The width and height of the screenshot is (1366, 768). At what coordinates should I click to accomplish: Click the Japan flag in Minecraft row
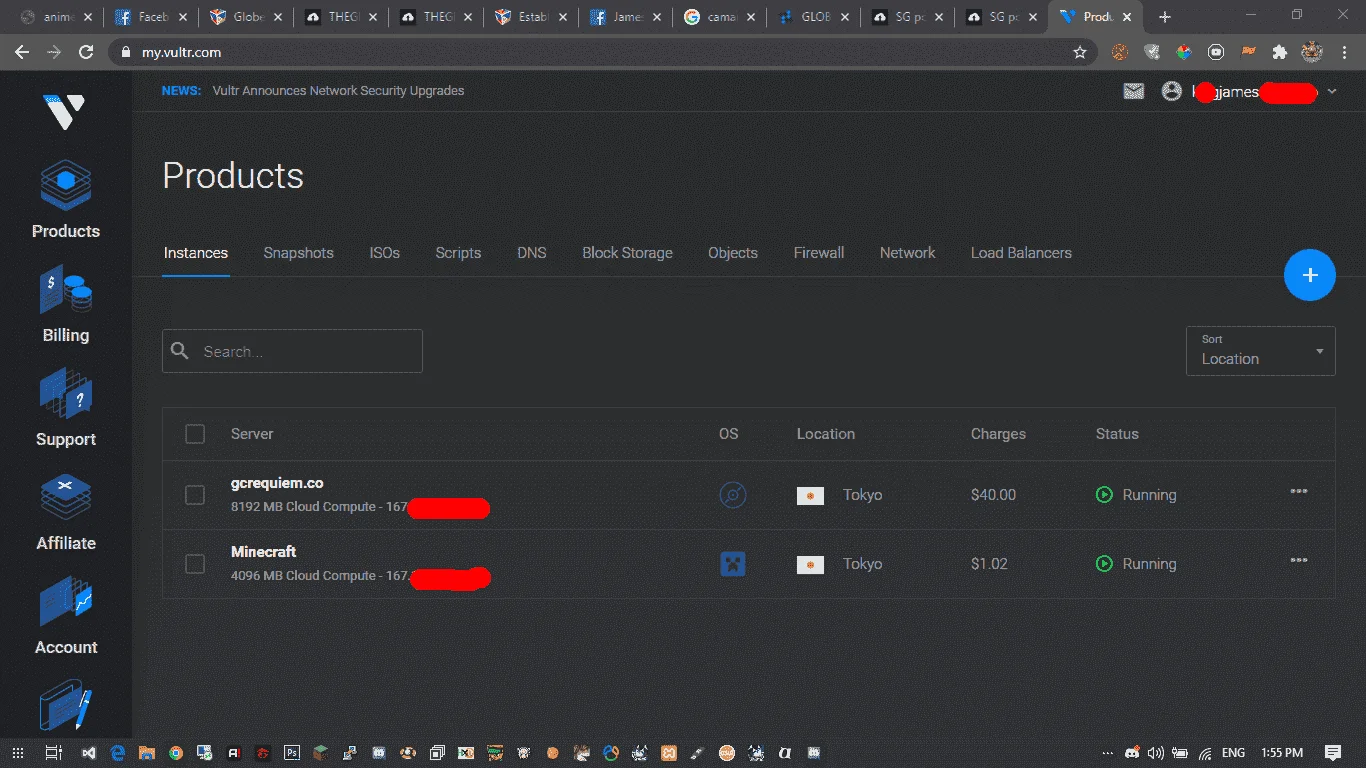[810, 565]
